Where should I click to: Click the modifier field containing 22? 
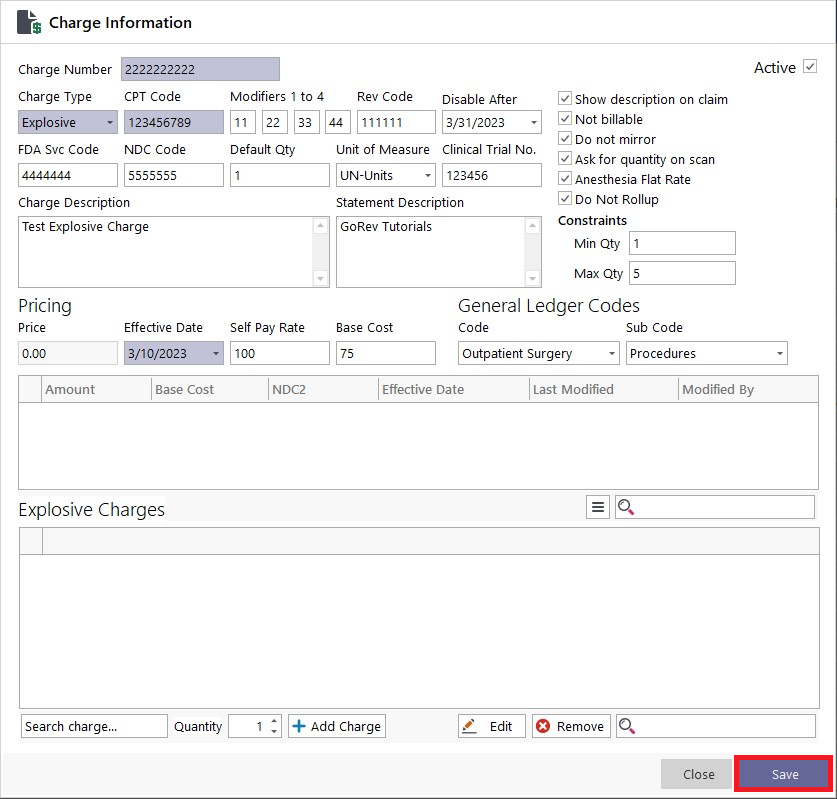click(275, 122)
